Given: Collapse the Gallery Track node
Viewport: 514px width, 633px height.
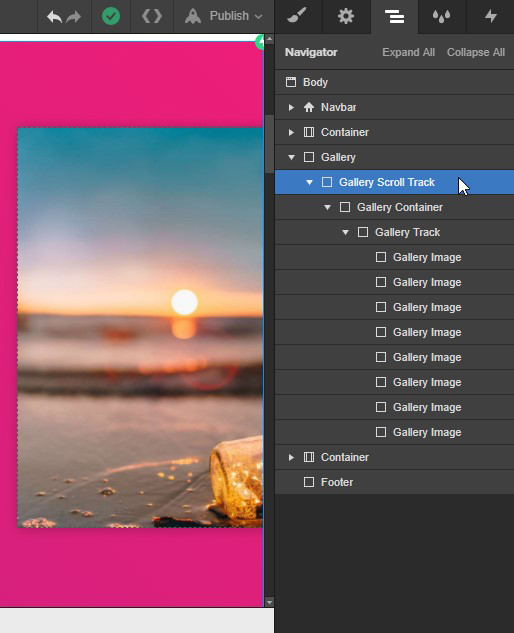Looking at the screenshot, I should point(345,233).
